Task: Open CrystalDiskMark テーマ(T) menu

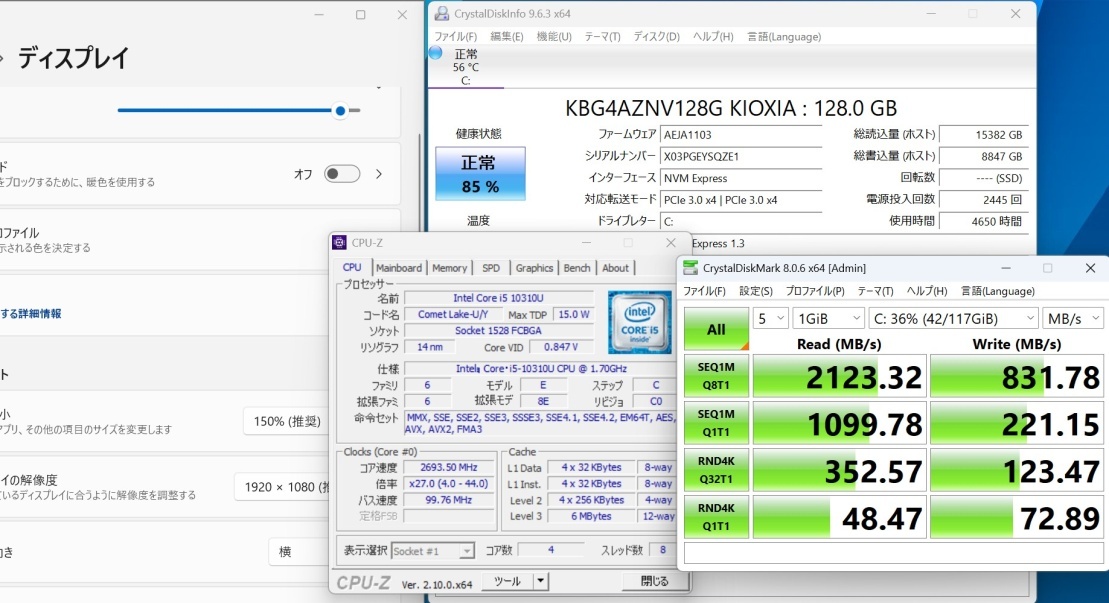Action: coord(875,291)
